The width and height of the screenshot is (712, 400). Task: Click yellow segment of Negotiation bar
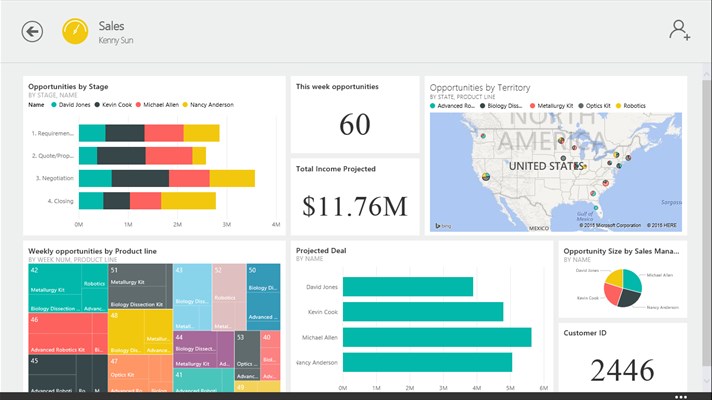[x=232, y=178]
